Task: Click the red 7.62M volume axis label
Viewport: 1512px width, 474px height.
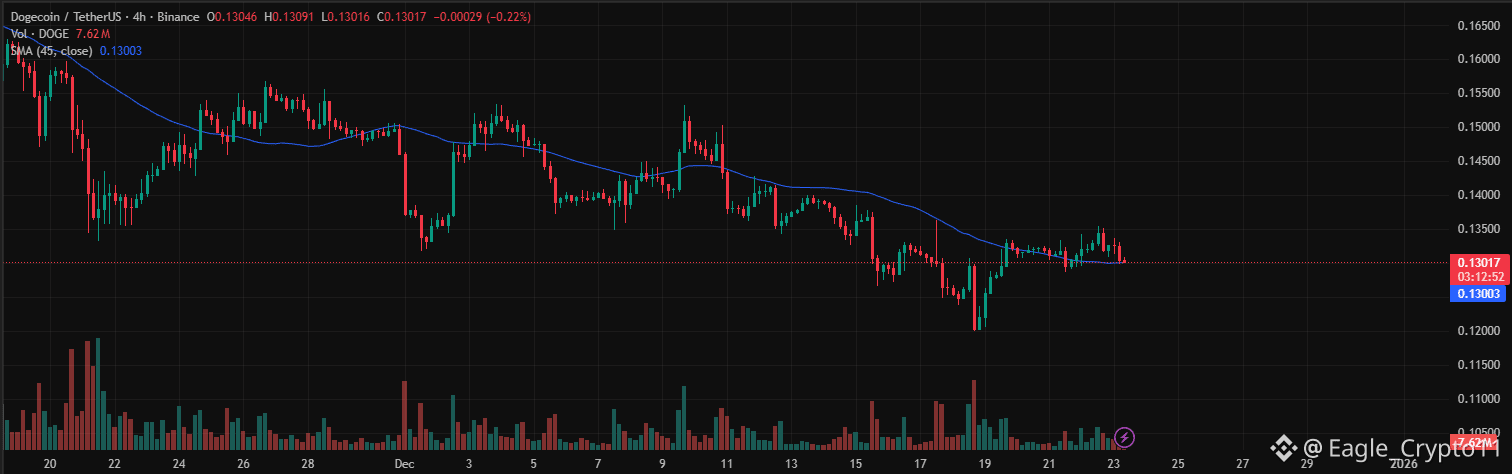Action: click(1476, 442)
